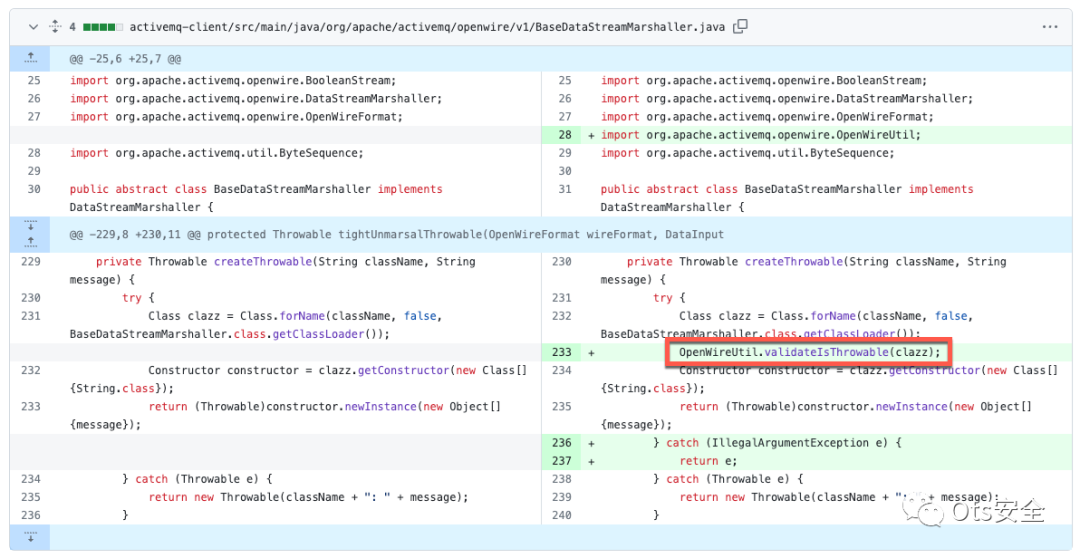Screen dimensions: 1080x558
Task: Click left import BooleanStream line
Action: 233,81
